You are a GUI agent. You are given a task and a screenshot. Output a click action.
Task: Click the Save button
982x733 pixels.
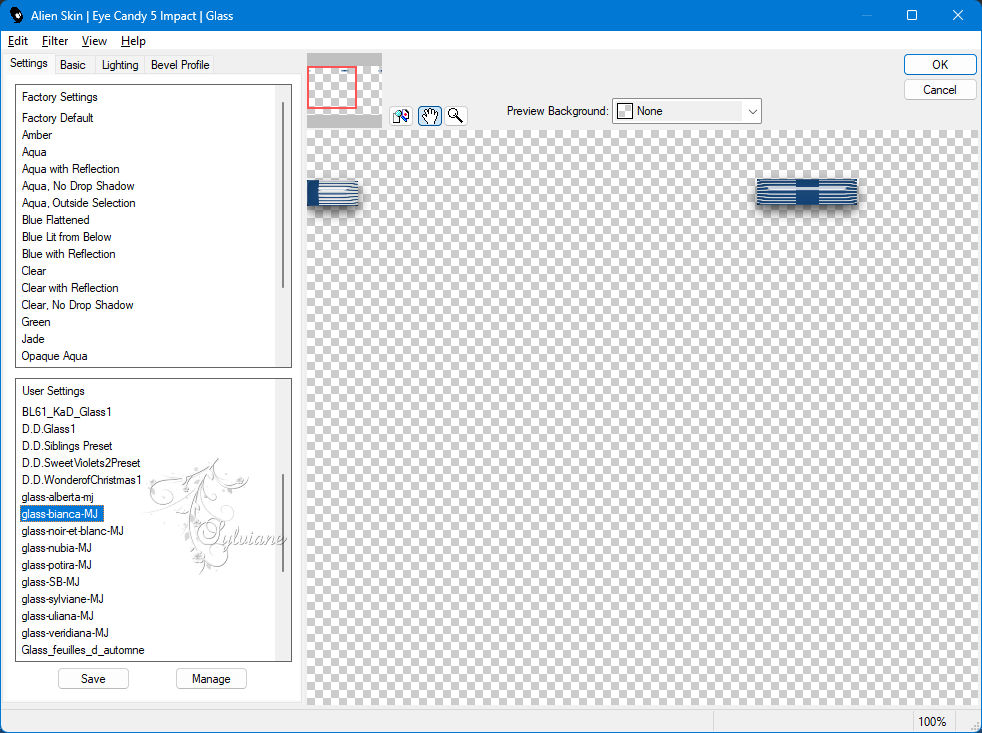[93, 678]
